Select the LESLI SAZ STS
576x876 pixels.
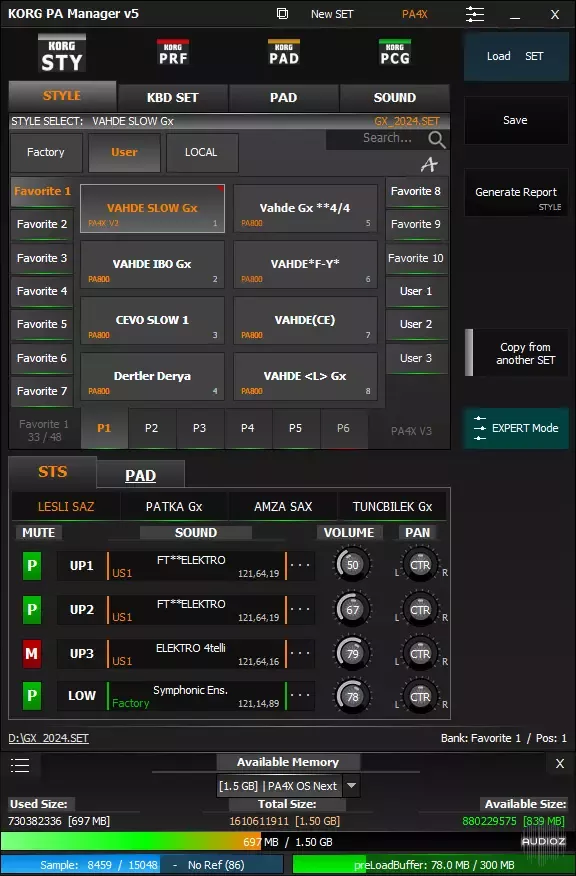click(x=66, y=507)
